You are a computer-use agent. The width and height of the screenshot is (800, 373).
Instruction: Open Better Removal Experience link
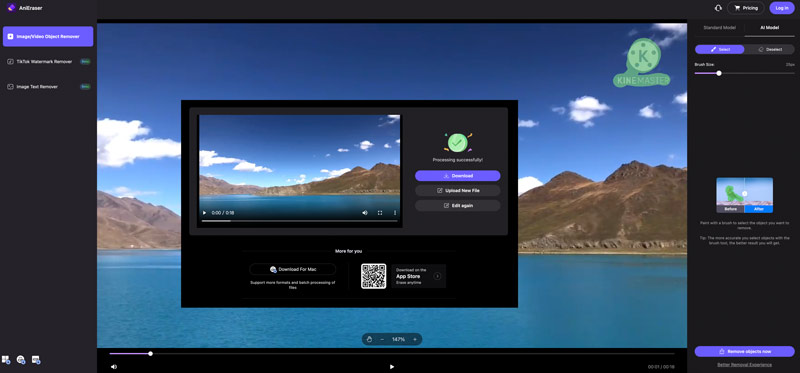tap(744, 364)
